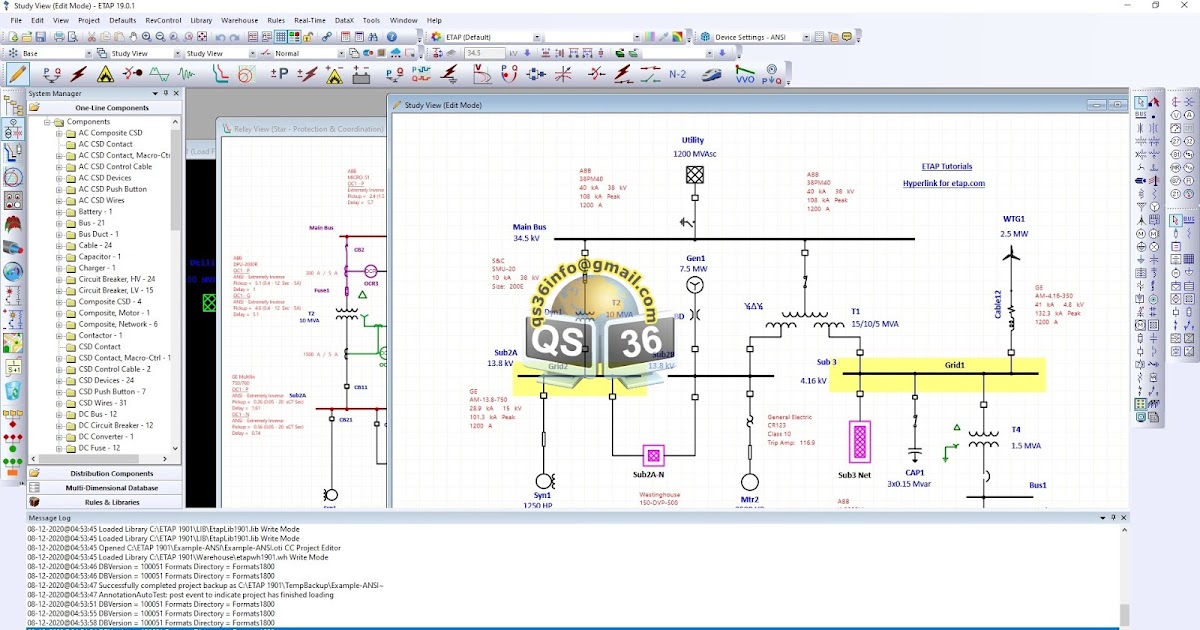Select the Utility power grid symbol
The width and height of the screenshot is (1200, 630).
tap(693, 175)
